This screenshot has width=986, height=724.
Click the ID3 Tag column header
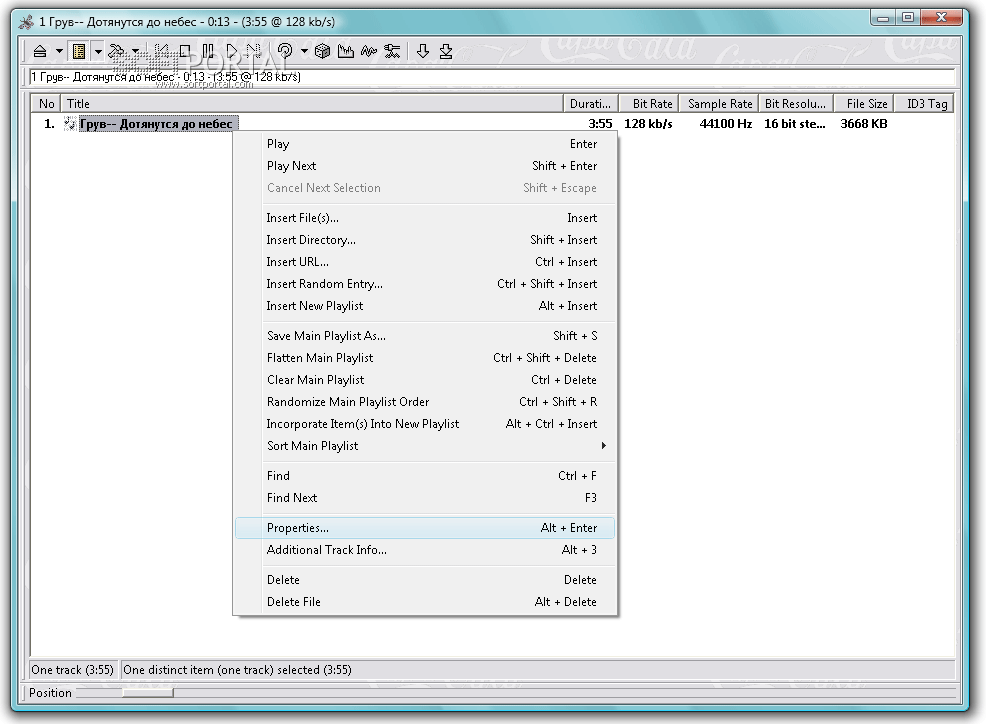point(924,104)
